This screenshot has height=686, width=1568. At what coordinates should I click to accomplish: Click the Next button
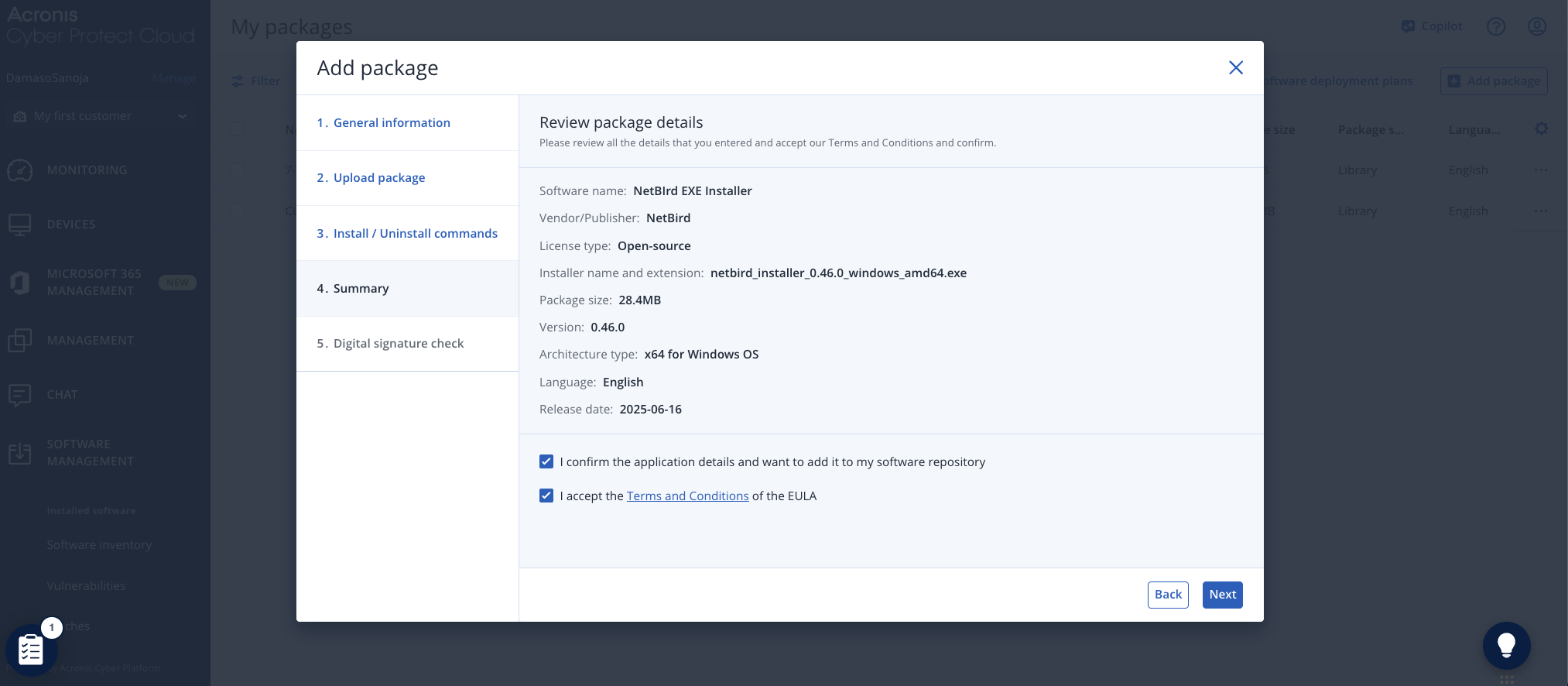click(1222, 595)
